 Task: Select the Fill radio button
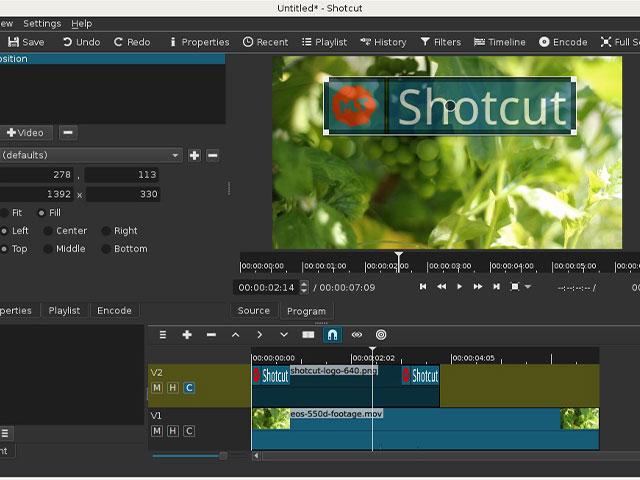[x=49, y=213]
